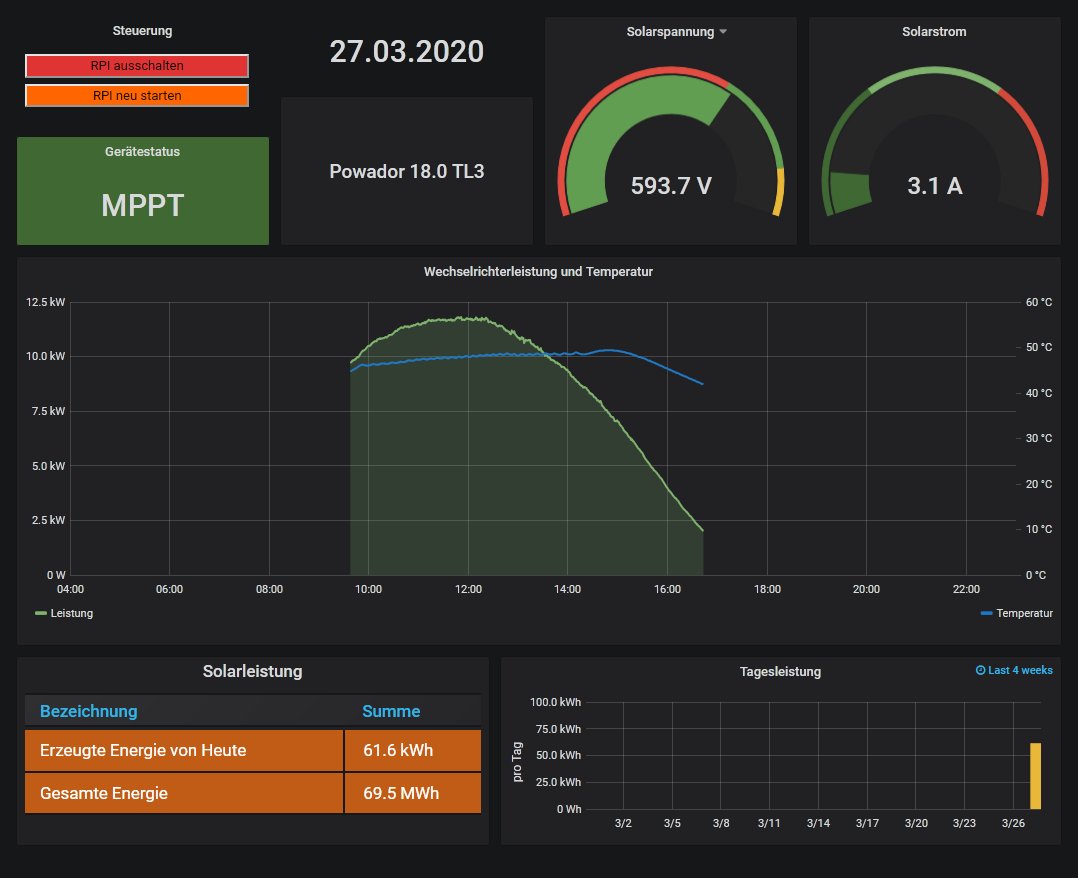
Task: Click the green Leistung legend color line
Action: (x=41, y=613)
